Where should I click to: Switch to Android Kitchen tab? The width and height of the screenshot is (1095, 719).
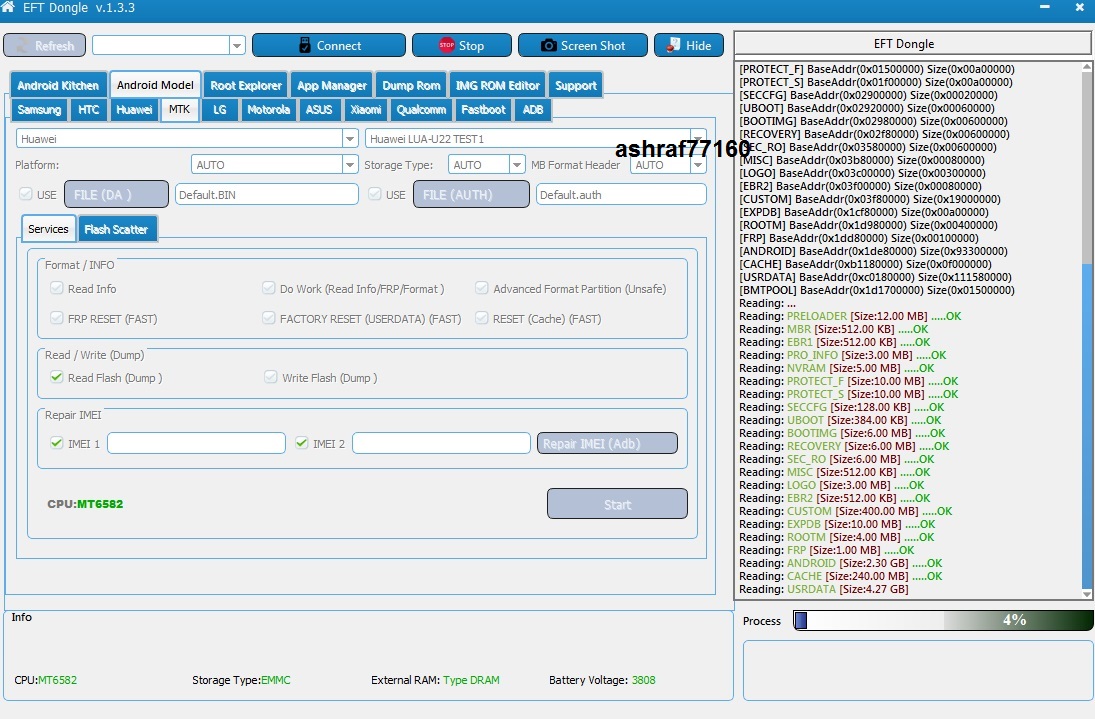coord(59,85)
